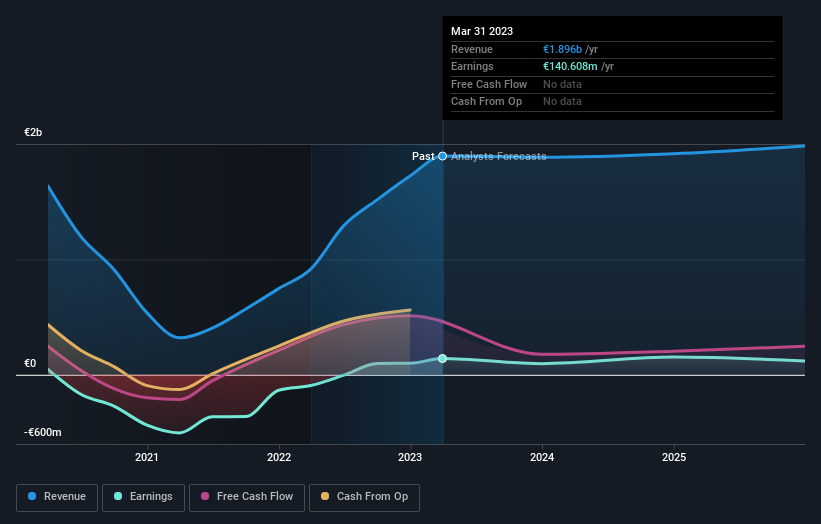Click the 2023 x-axis label
This screenshot has width=821, height=524.
click(x=410, y=458)
